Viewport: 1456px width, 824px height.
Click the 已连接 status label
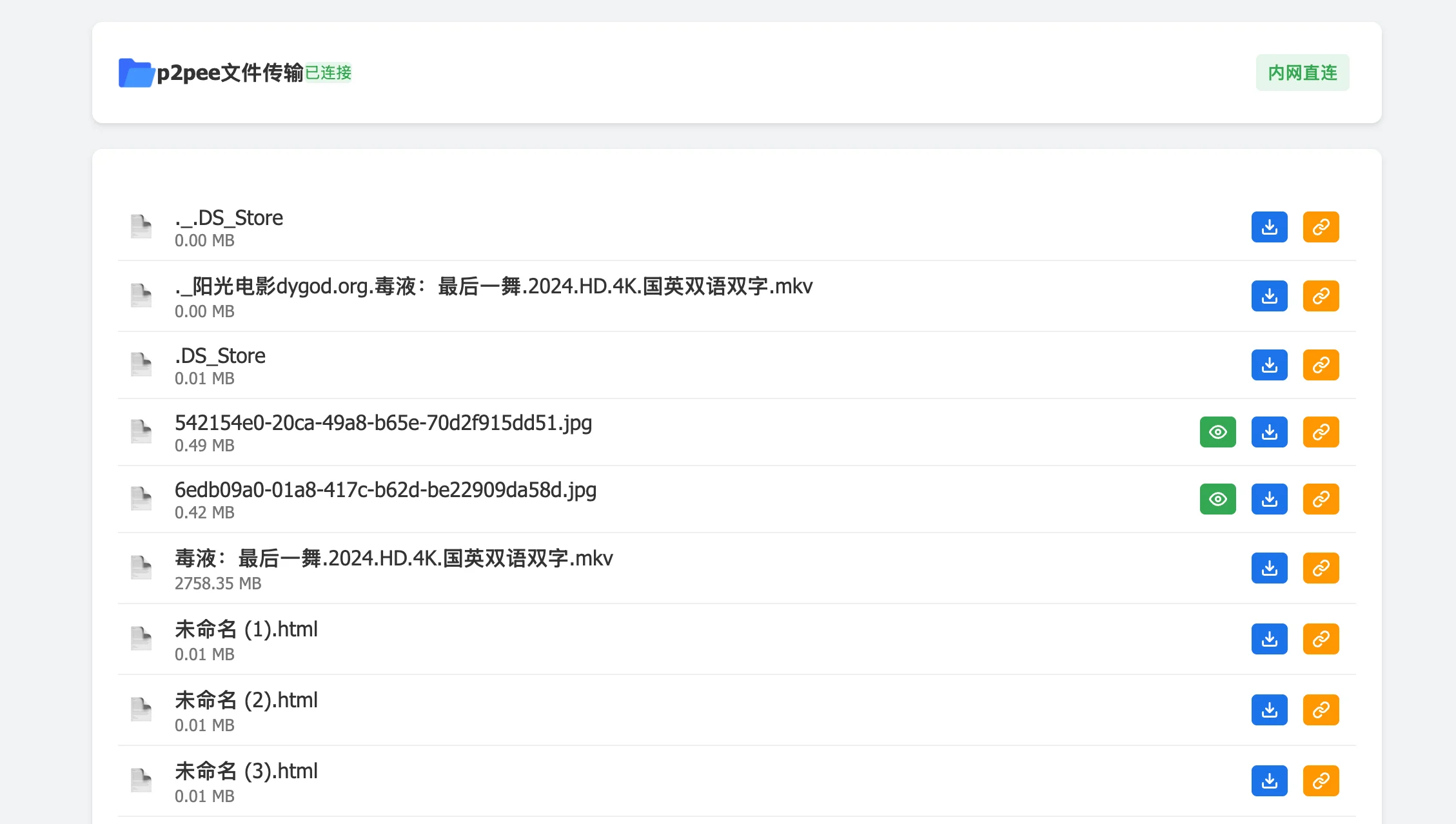point(328,73)
